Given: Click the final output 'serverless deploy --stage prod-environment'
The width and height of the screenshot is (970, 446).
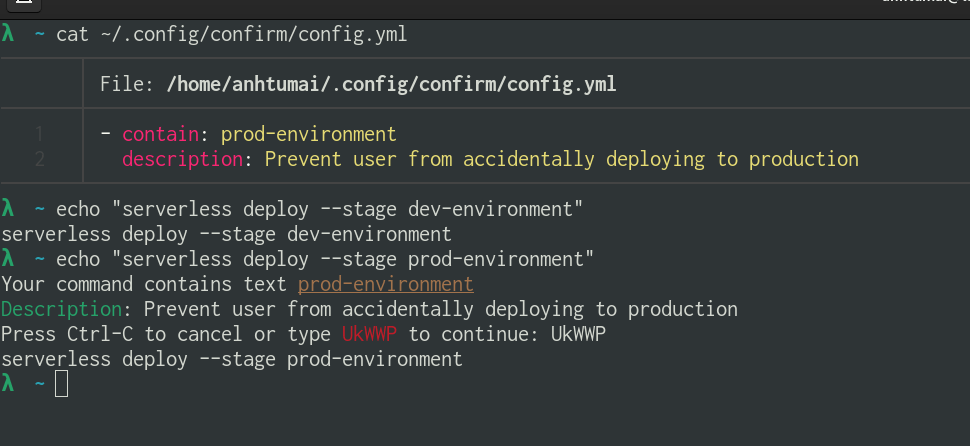Looking at the screenshot, I should pyautogui.click(x=232, y=359).
